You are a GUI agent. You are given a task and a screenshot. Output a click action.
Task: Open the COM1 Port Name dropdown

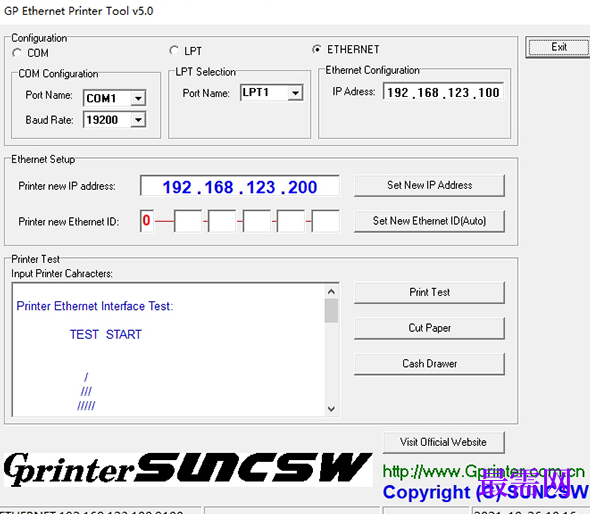[138, 98]
